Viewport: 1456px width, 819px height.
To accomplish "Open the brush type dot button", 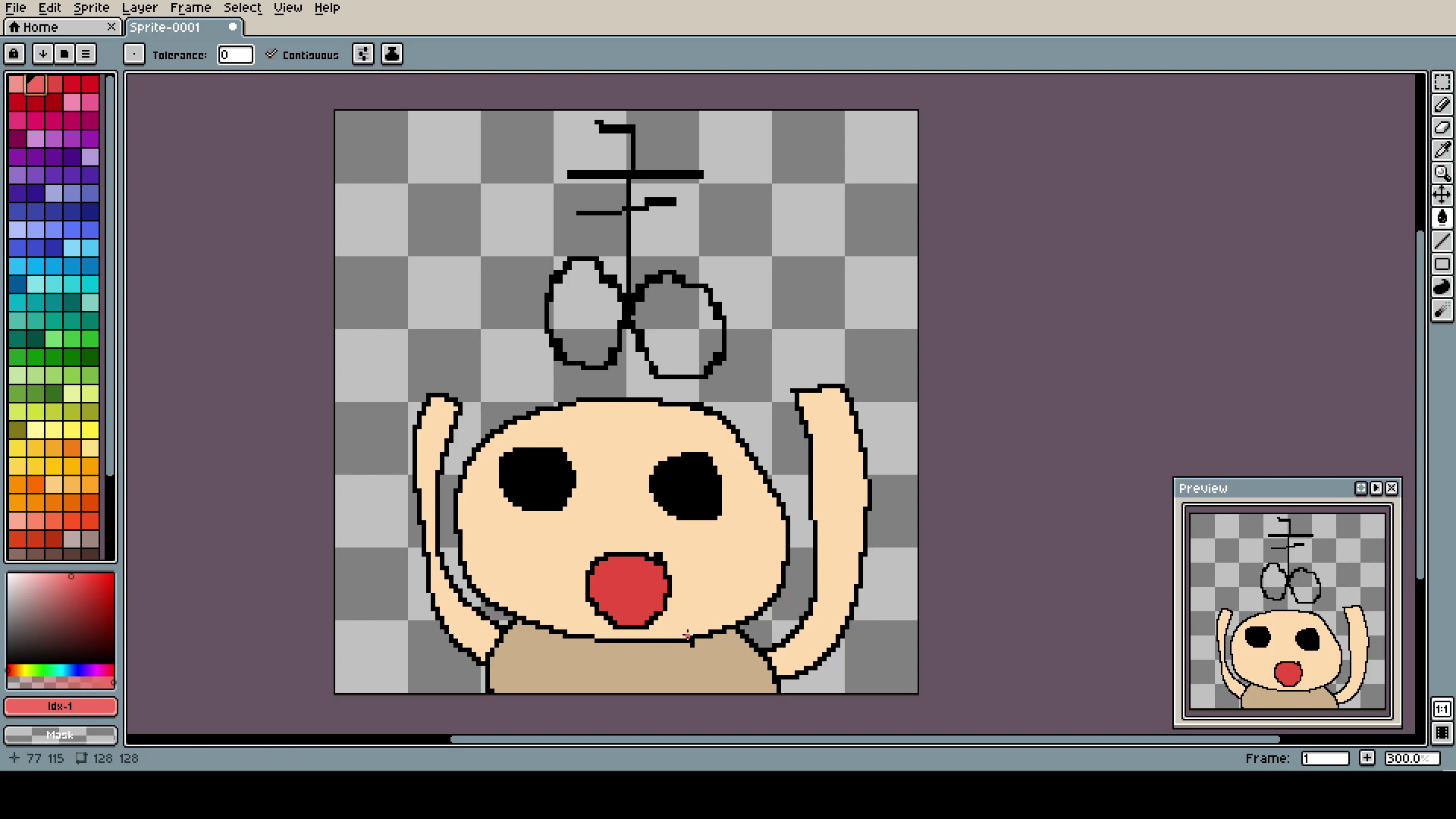I will pyautogui.click(x=133, y=54).
